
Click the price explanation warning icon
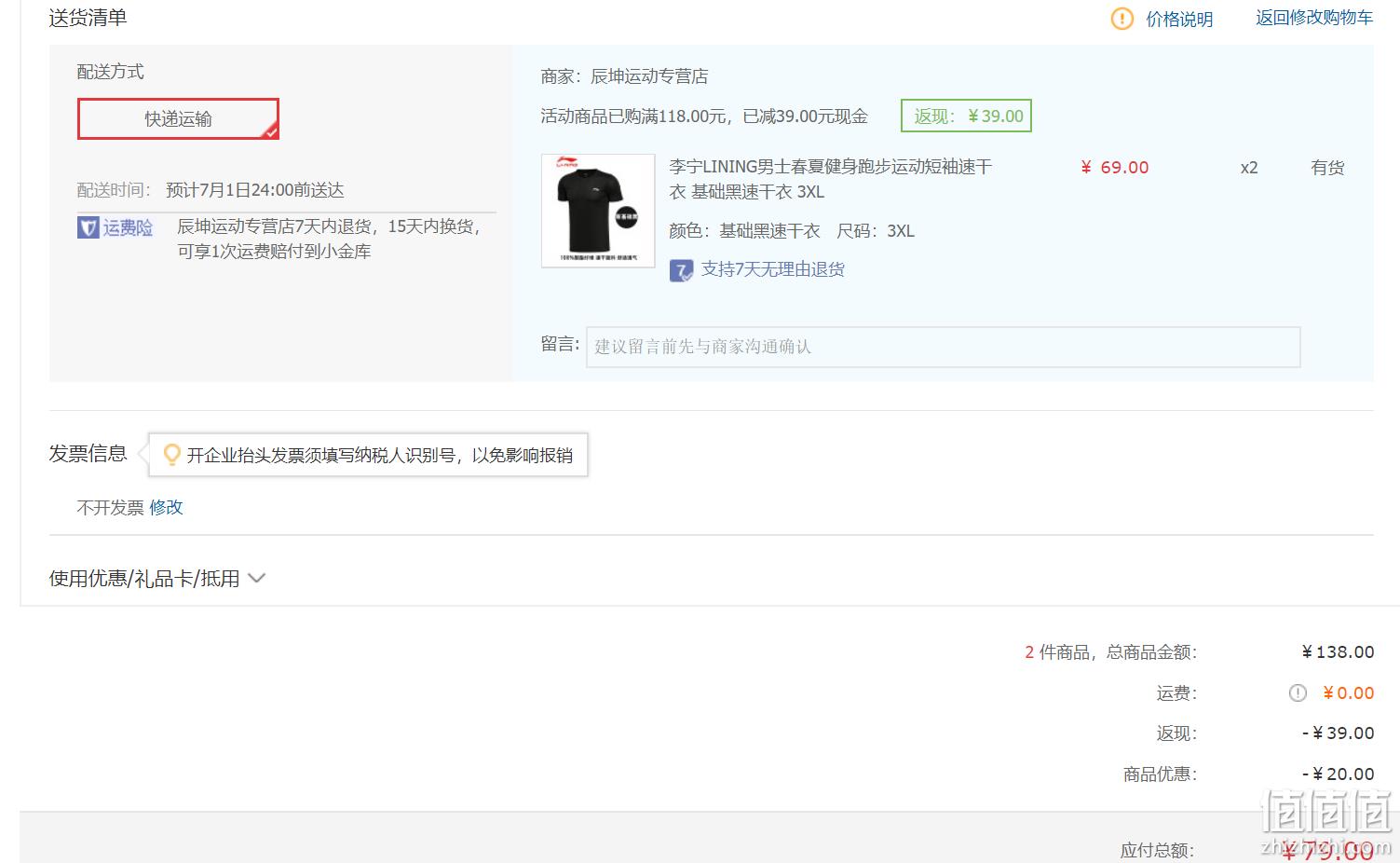(1121, 19)
